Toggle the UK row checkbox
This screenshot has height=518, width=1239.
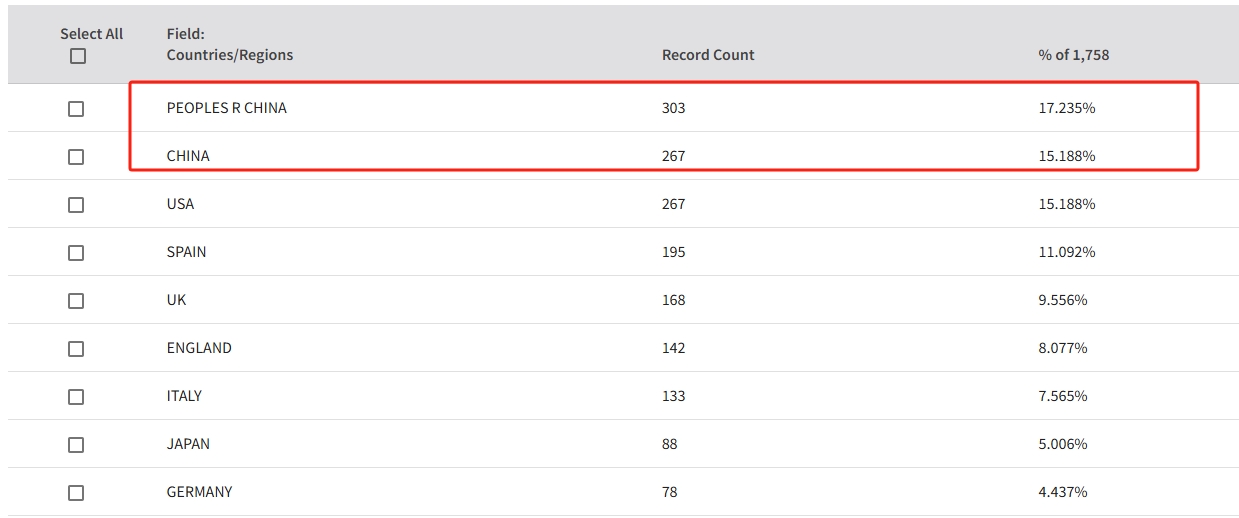pyautogui.click(x=76, y=301)
